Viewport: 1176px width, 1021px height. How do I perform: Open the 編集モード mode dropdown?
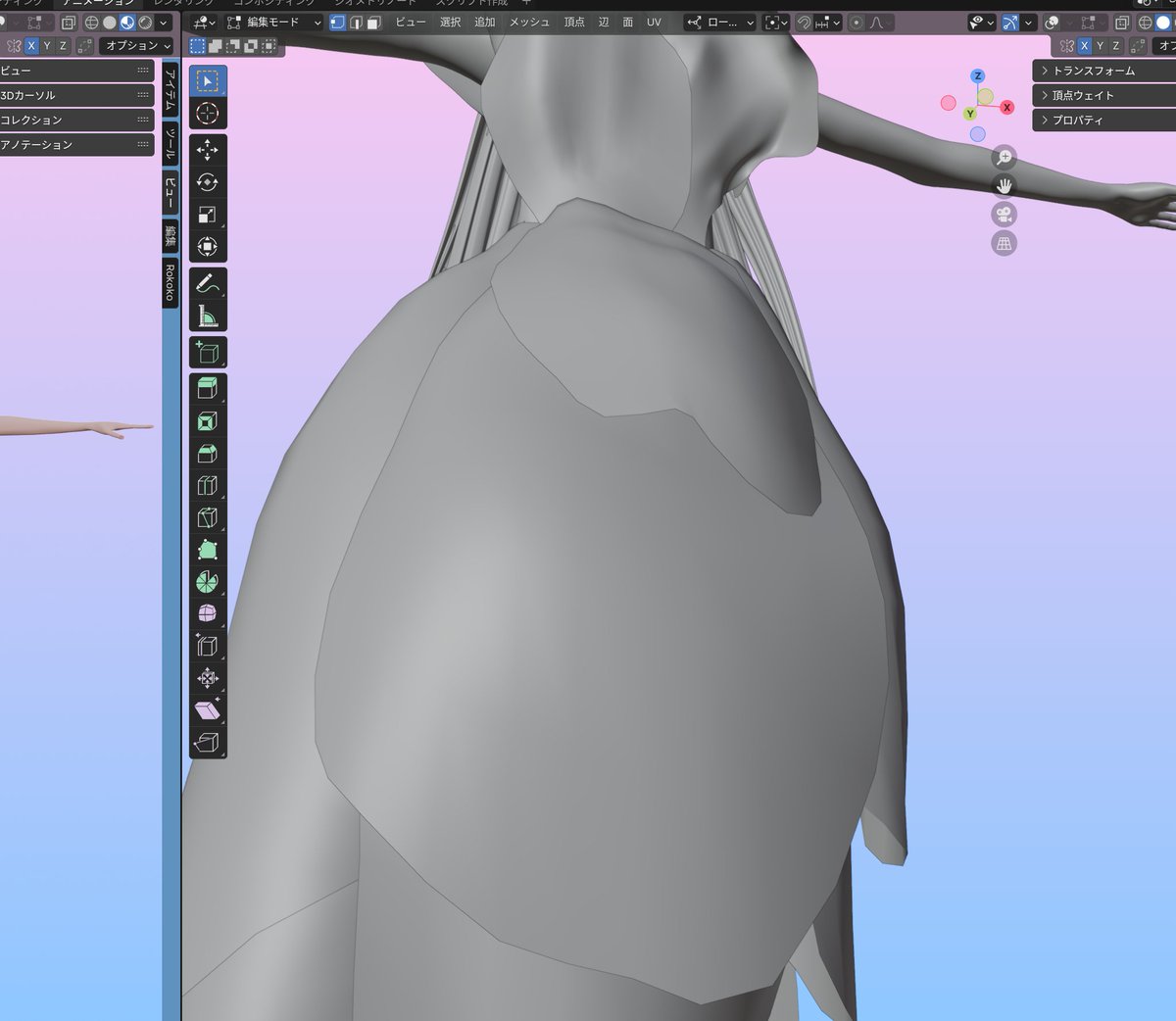click(x=274, y=22)
